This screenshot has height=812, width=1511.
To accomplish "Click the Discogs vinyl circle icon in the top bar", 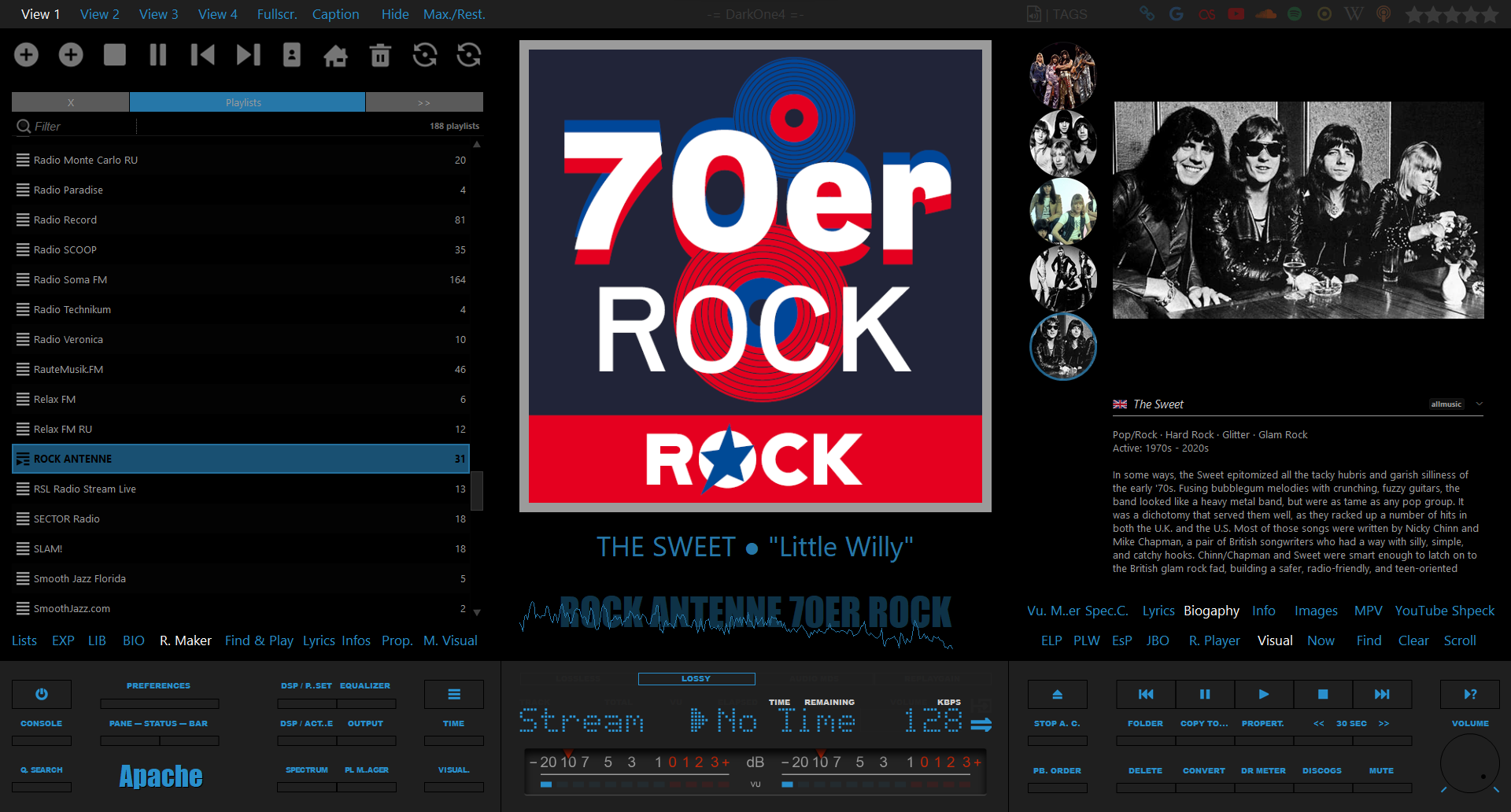I will click(1324, 13).
